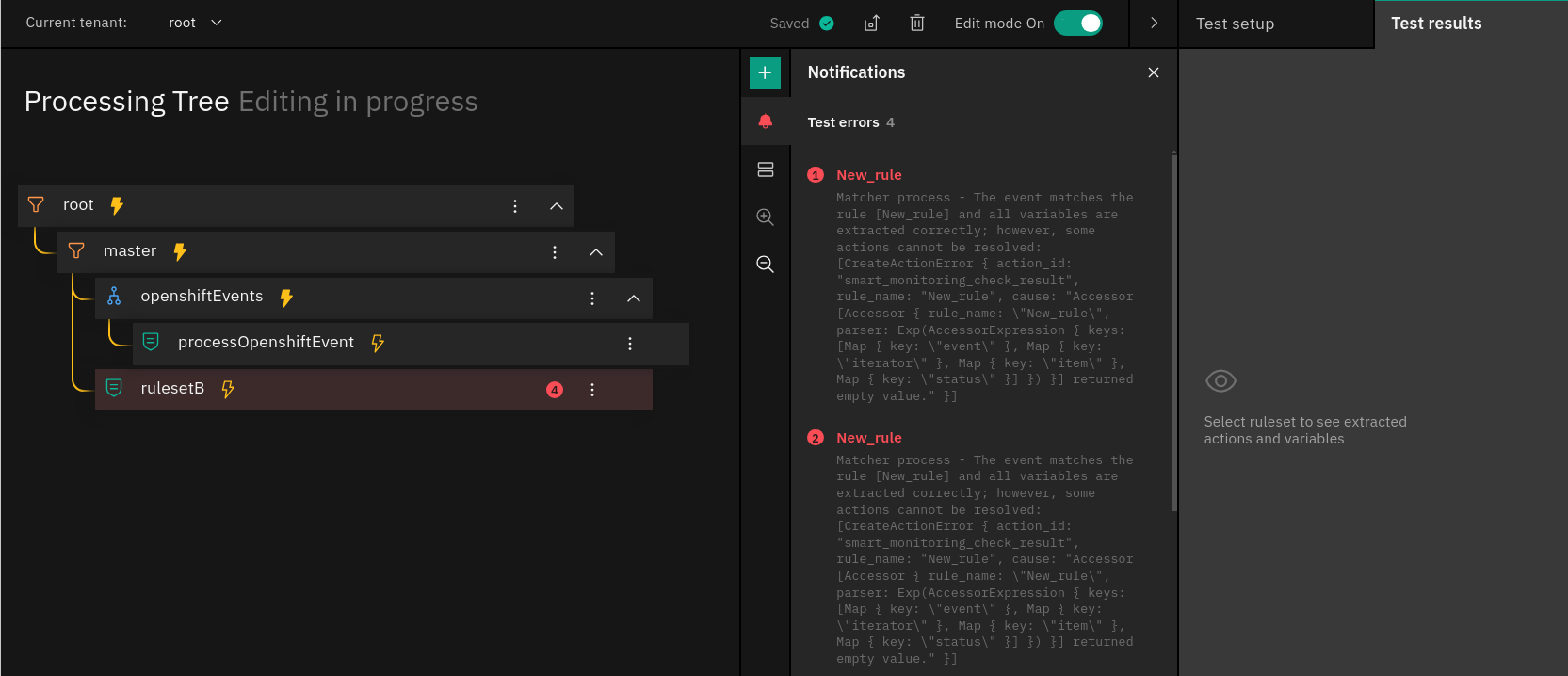Open the Current tenant root dropdown
Image resolution: width=1568 pixels, height=676 pixels.
[195, 23]
